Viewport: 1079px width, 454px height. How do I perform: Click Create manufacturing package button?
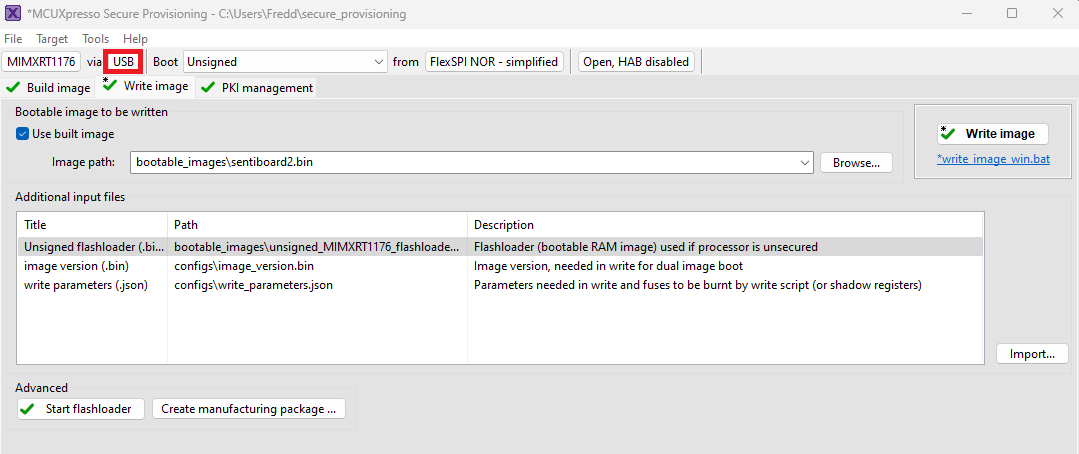pyautogui.click(x=248, y=409)
